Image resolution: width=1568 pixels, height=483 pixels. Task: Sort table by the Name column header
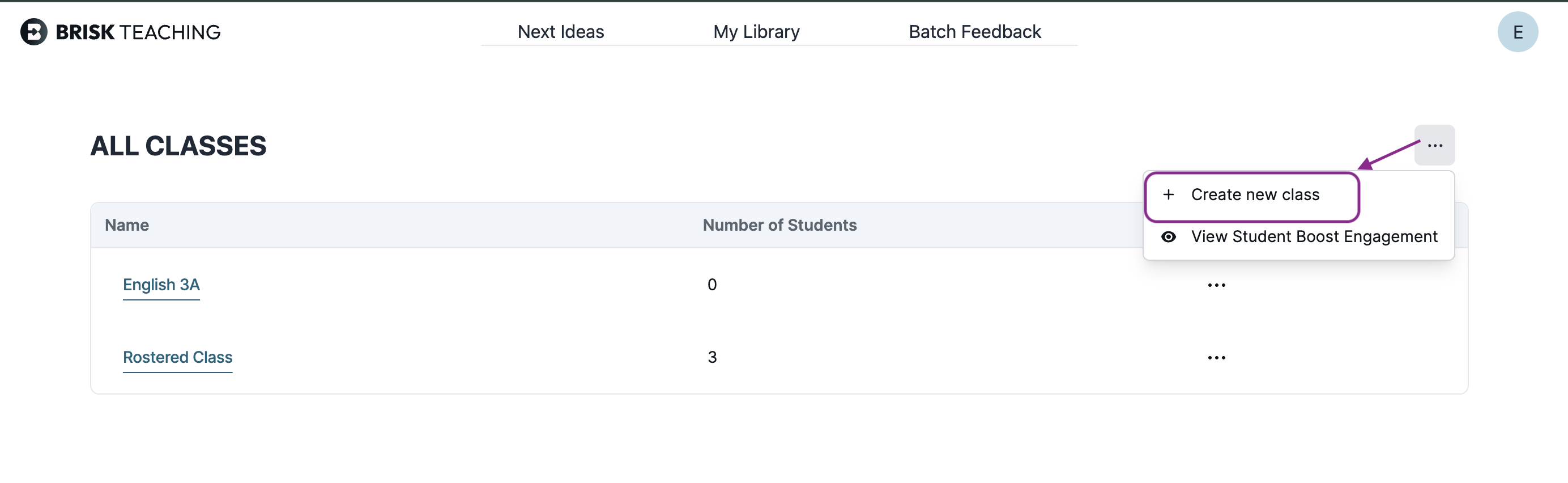127,224
